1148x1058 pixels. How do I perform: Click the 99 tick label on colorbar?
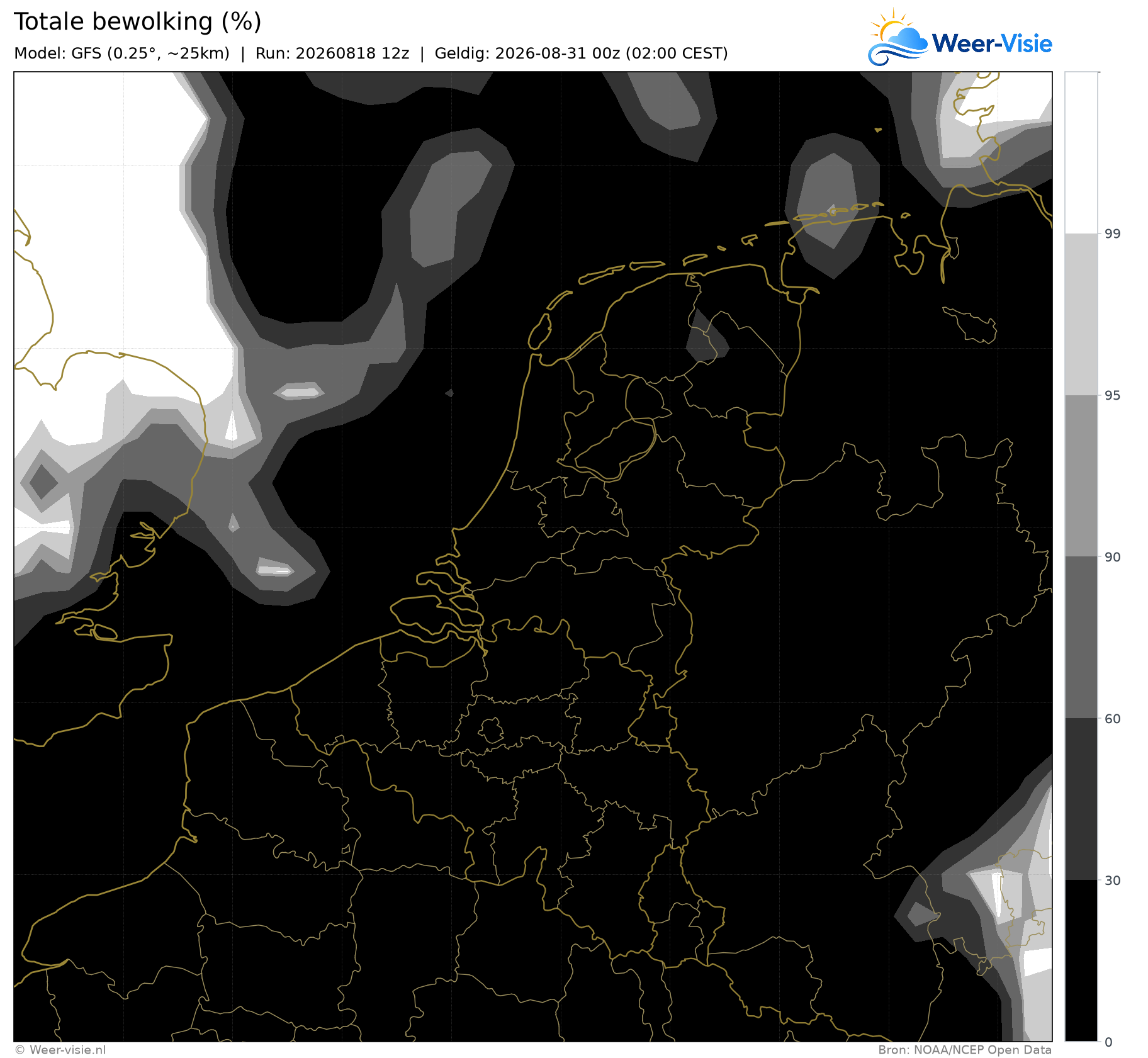click(x=1113, y=234)
